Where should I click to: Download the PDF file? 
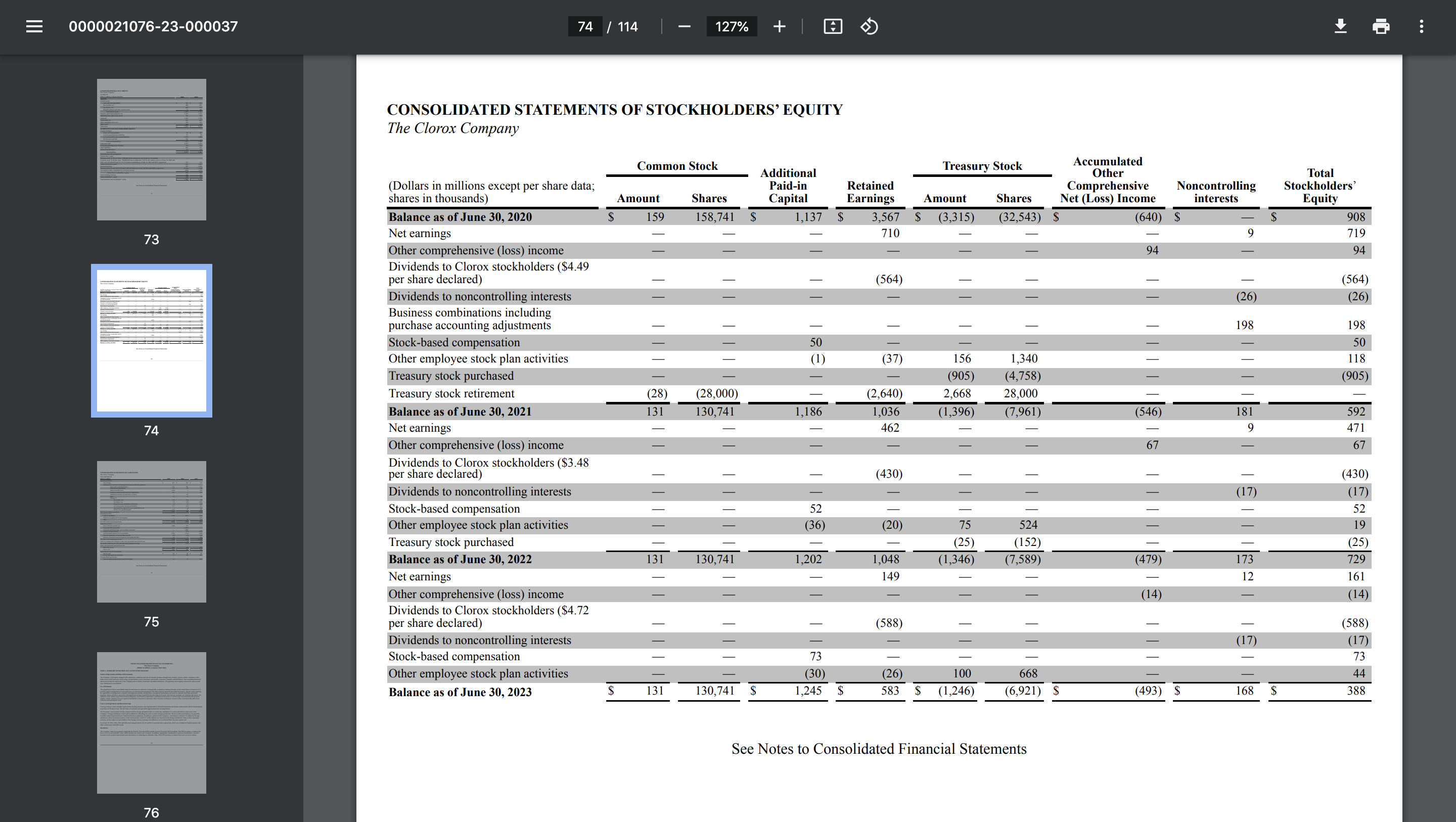click(x=1340, y=27)
